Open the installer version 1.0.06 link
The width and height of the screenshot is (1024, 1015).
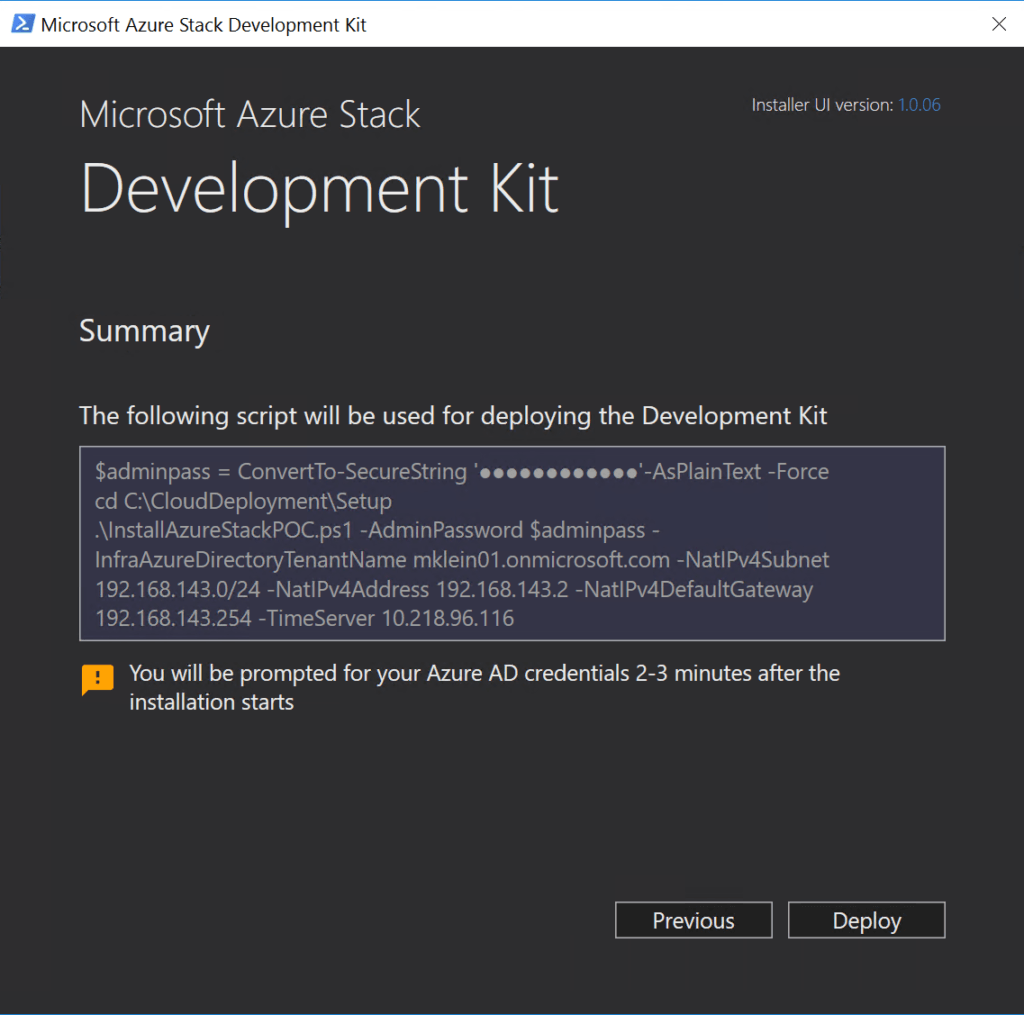click(x=919, y=105)
